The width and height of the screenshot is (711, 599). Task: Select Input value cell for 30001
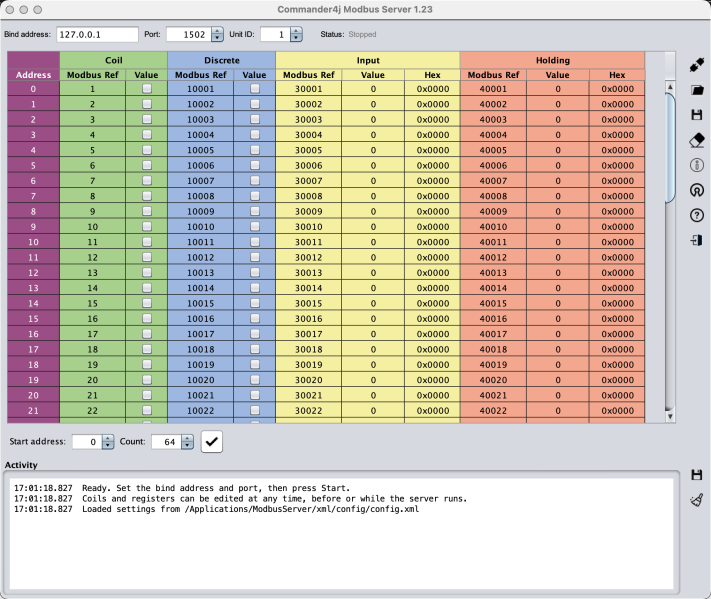click(373, 89)
